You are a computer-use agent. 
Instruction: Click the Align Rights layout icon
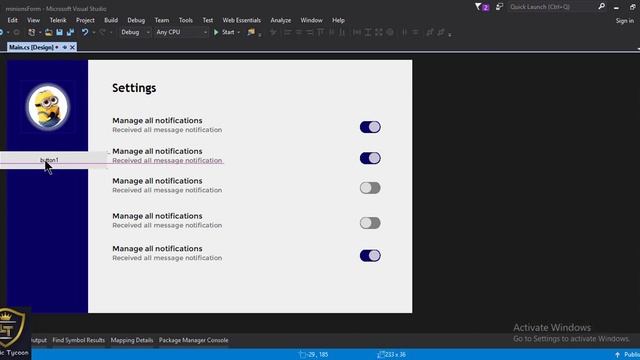click(310, 32)
